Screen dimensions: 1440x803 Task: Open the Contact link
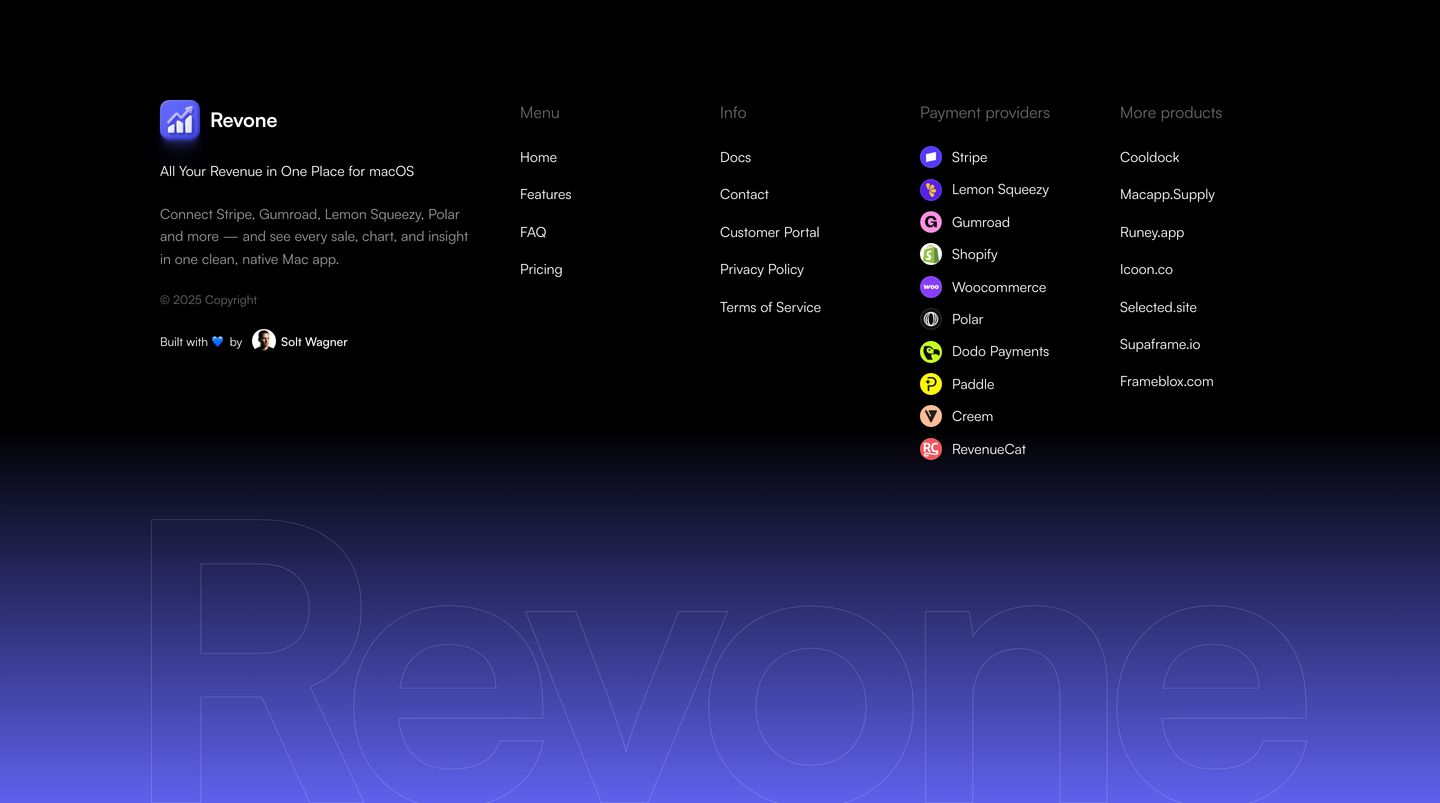click(x=744, y=194)
